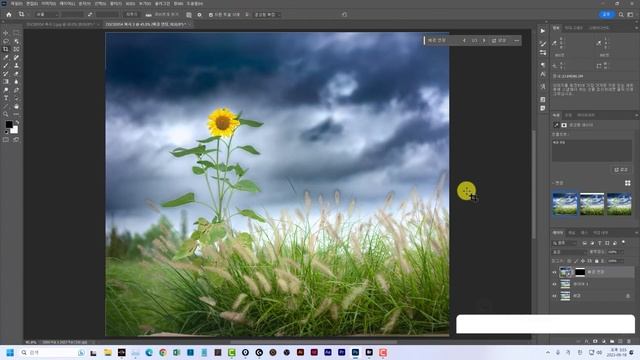Click the add layer mask icon
This screenshot has height=360, width=640.
tap(595, 341)
